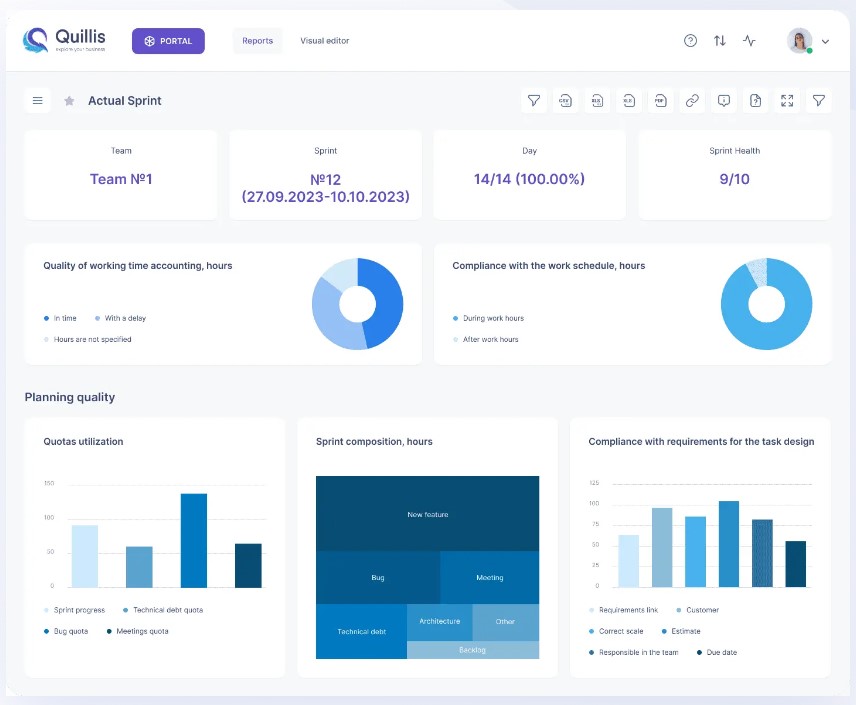Open the activity pulse icon

pos(749,41)
